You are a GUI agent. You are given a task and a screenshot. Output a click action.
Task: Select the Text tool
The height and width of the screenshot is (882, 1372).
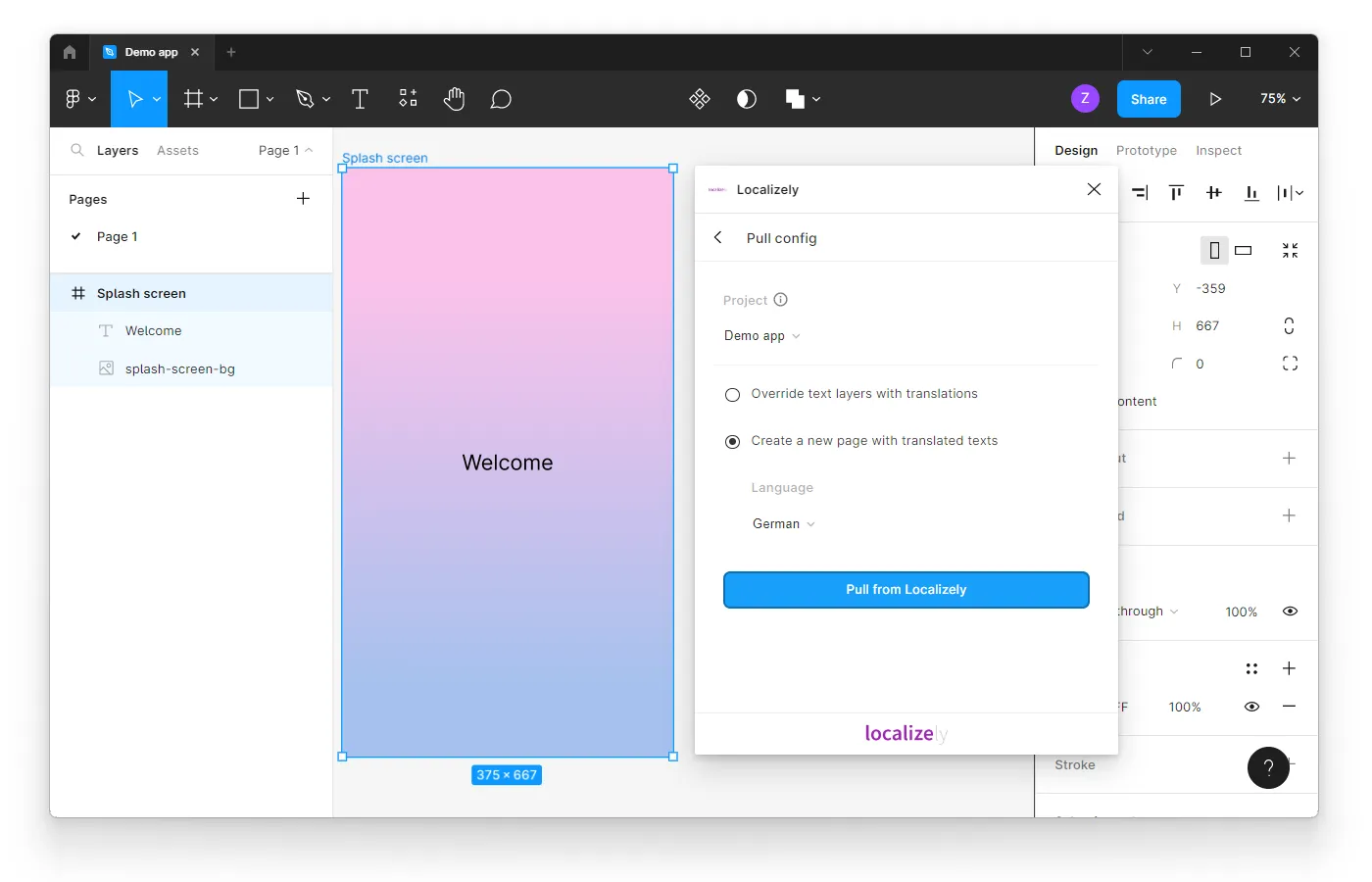[x=360, y=99]
